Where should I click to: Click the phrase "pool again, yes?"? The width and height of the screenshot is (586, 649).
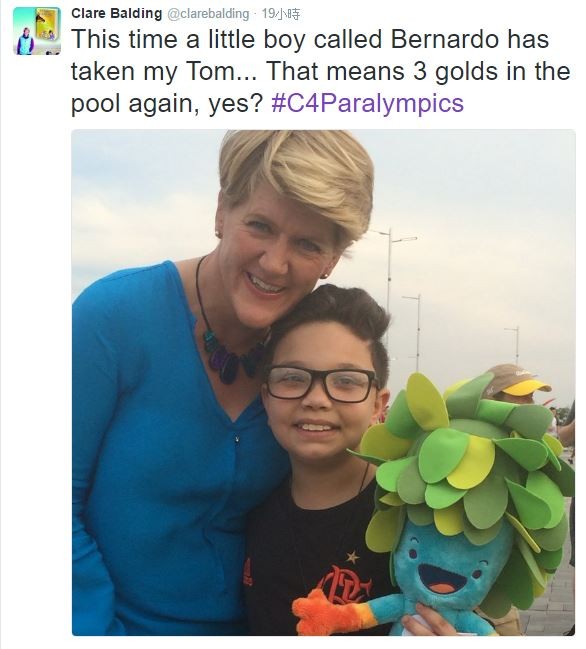167,103
